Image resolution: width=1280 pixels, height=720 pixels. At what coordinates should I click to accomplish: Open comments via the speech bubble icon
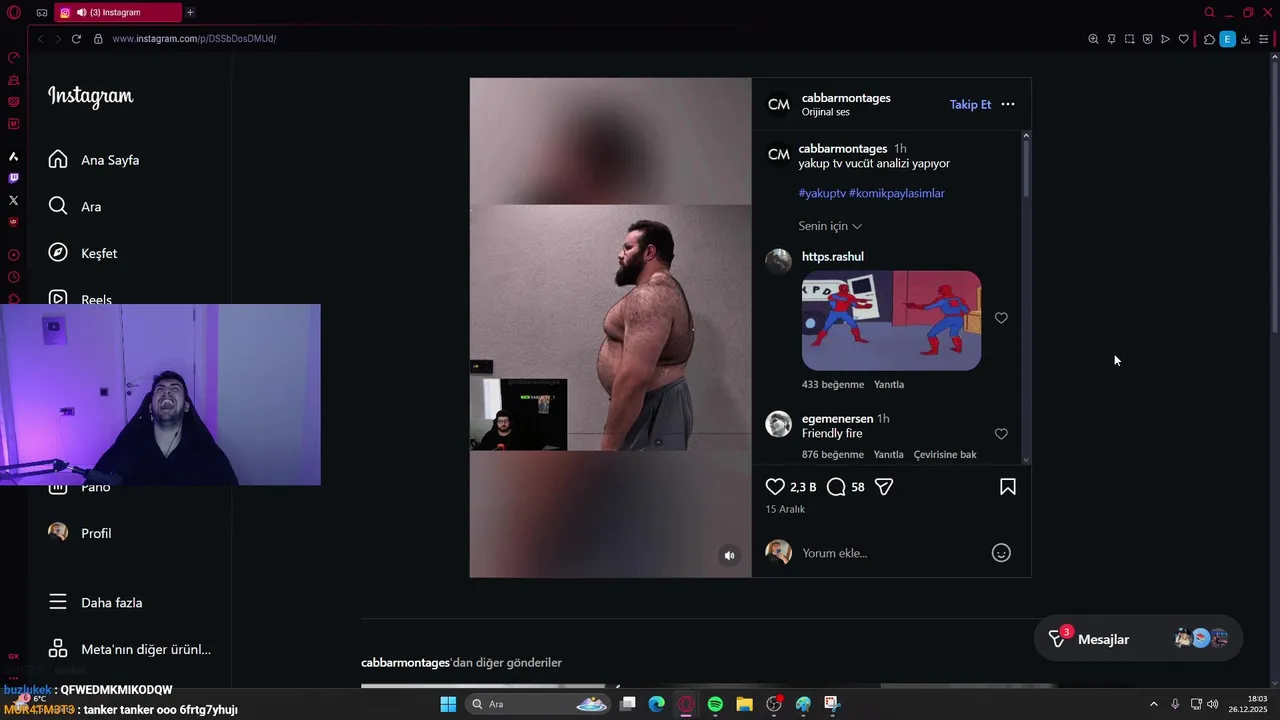pyautogui.click(x=836, y=487)
